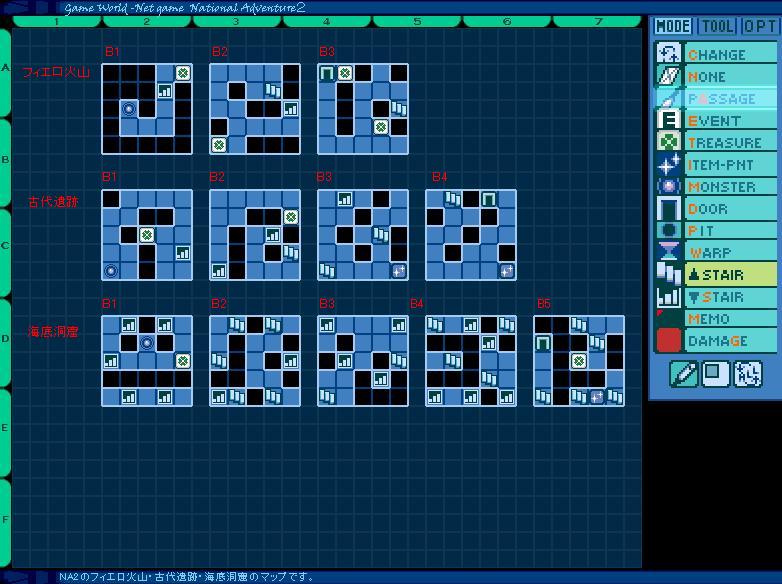Click door tile in 古代遺跡 B4 map
Screen dimensions: 782x584
coord(489,198)
